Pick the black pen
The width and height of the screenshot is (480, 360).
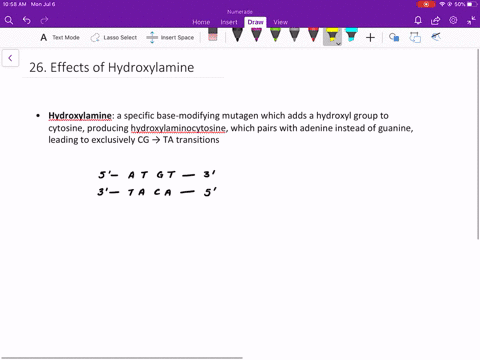pos(237,35)
